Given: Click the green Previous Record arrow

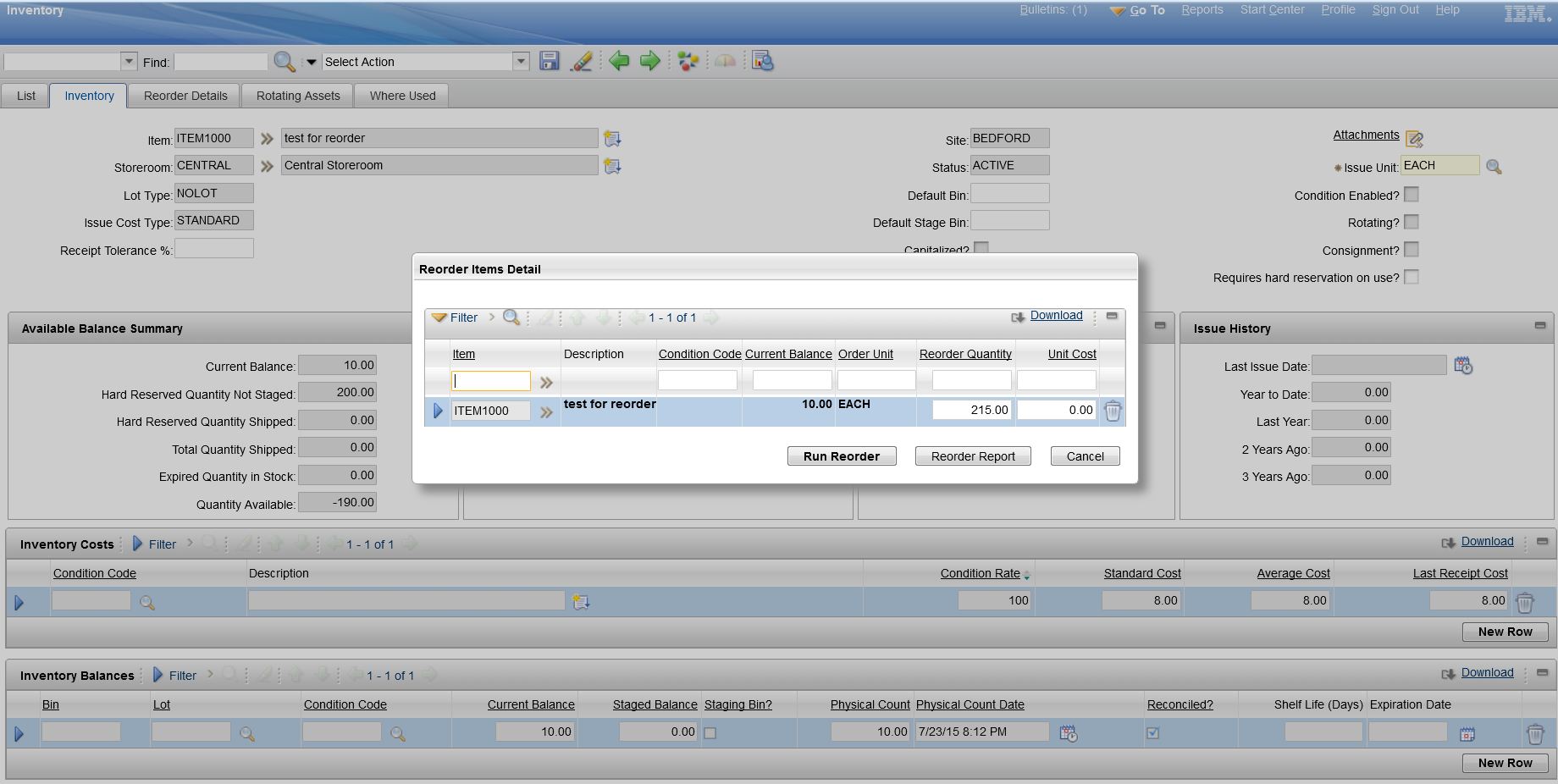Looking at the screenshot, I should pyautogui.click(x=619, y=61).
